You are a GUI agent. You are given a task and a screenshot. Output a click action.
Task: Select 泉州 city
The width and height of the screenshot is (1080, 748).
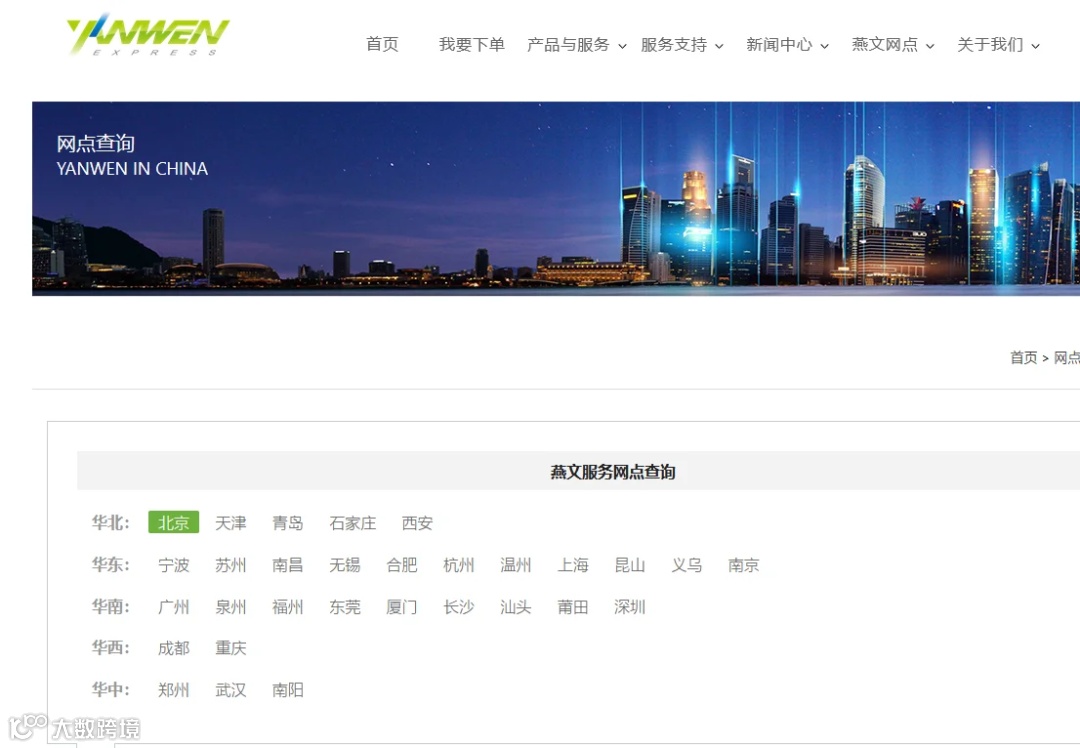click(231, 607)
